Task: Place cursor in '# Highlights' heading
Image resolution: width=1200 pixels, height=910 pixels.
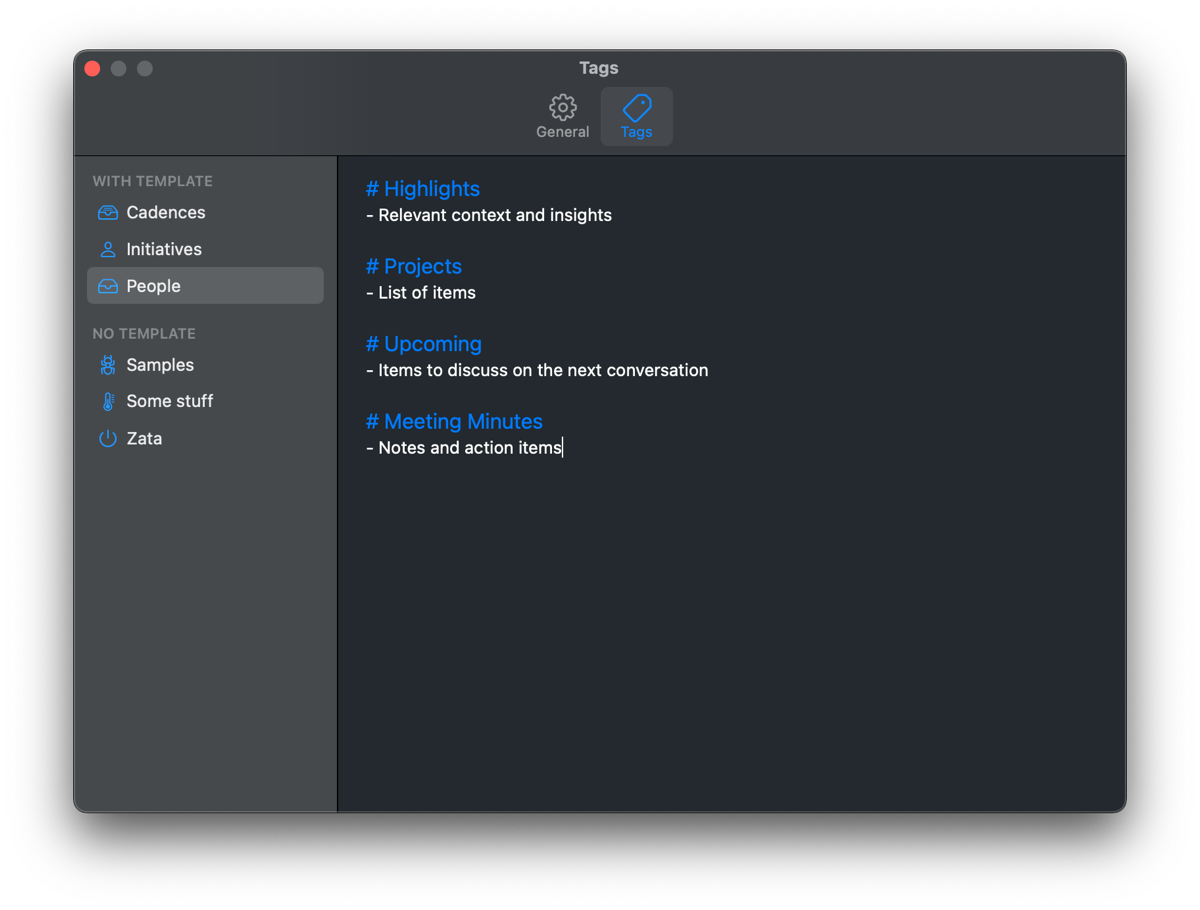Action: click(423, 189)
